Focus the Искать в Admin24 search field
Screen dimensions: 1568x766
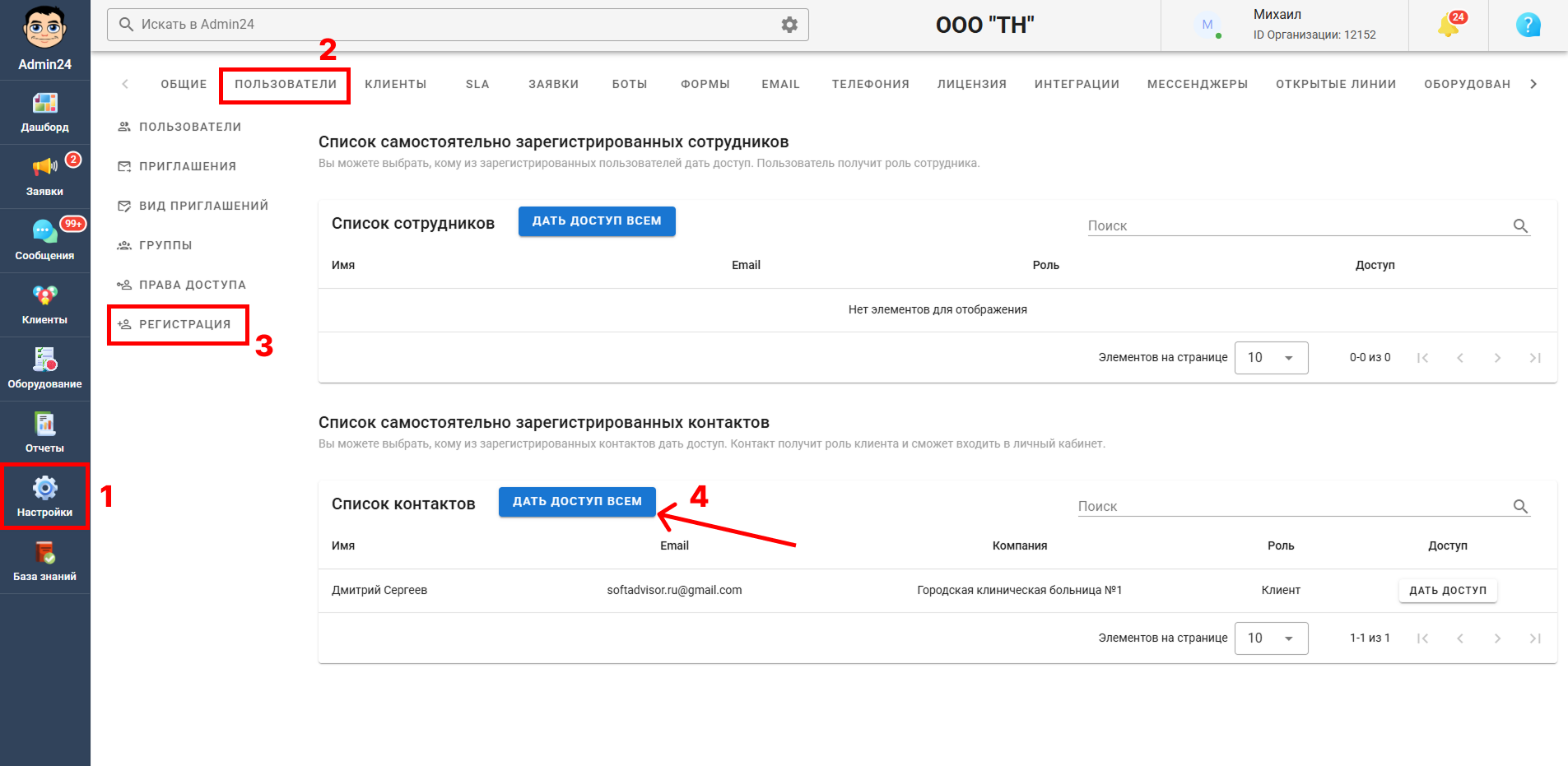(457, 25)
